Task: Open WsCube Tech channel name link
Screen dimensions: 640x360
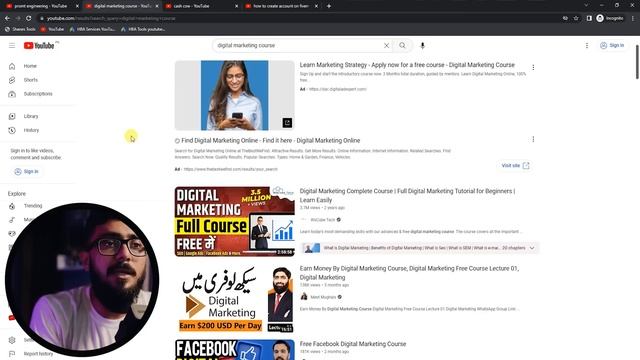Action: click(x=322, y=220)
